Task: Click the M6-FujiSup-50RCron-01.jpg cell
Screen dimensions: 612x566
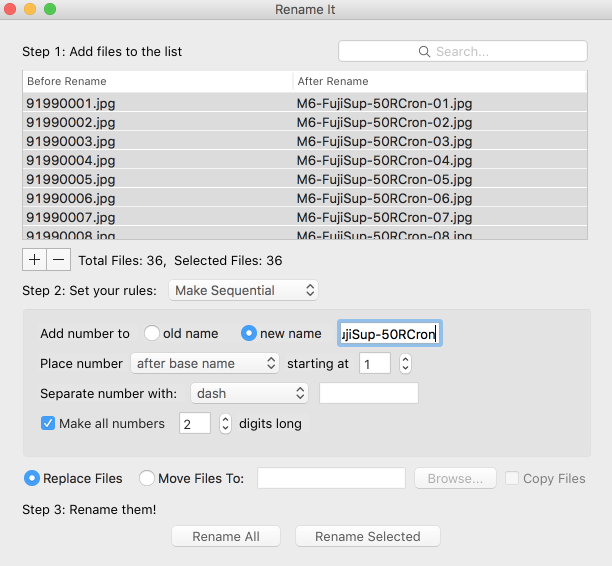Action: [440, 103]
